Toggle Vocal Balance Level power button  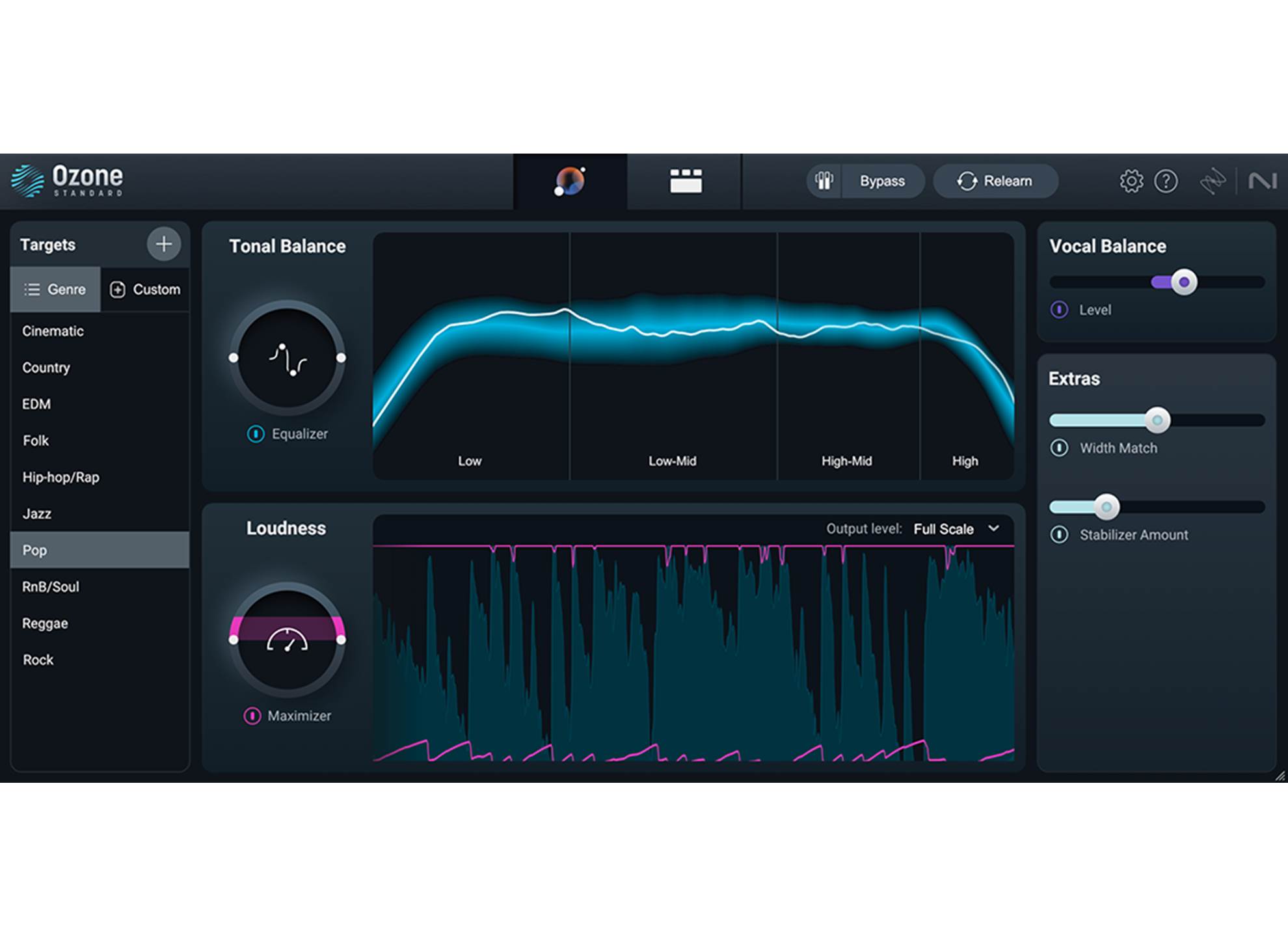coord(1059,310)
